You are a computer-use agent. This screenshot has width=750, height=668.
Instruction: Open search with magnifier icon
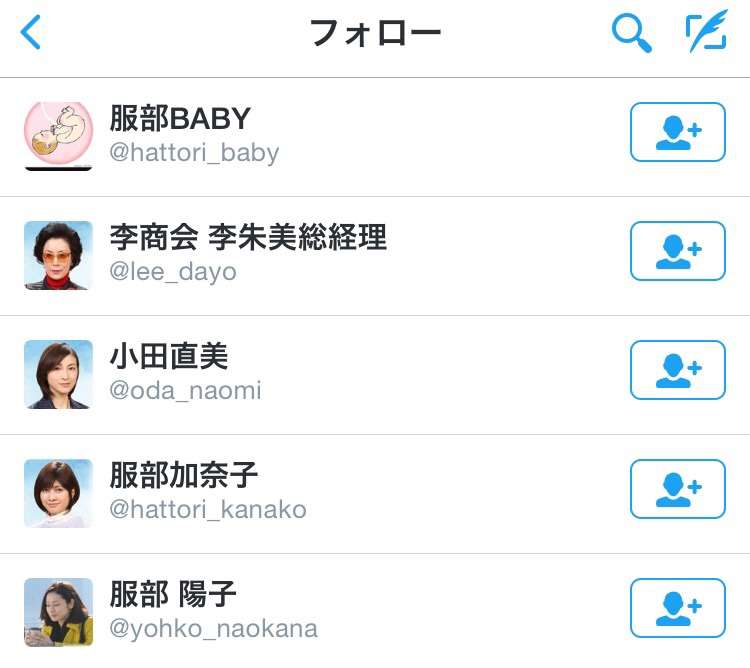coord(631,33)
